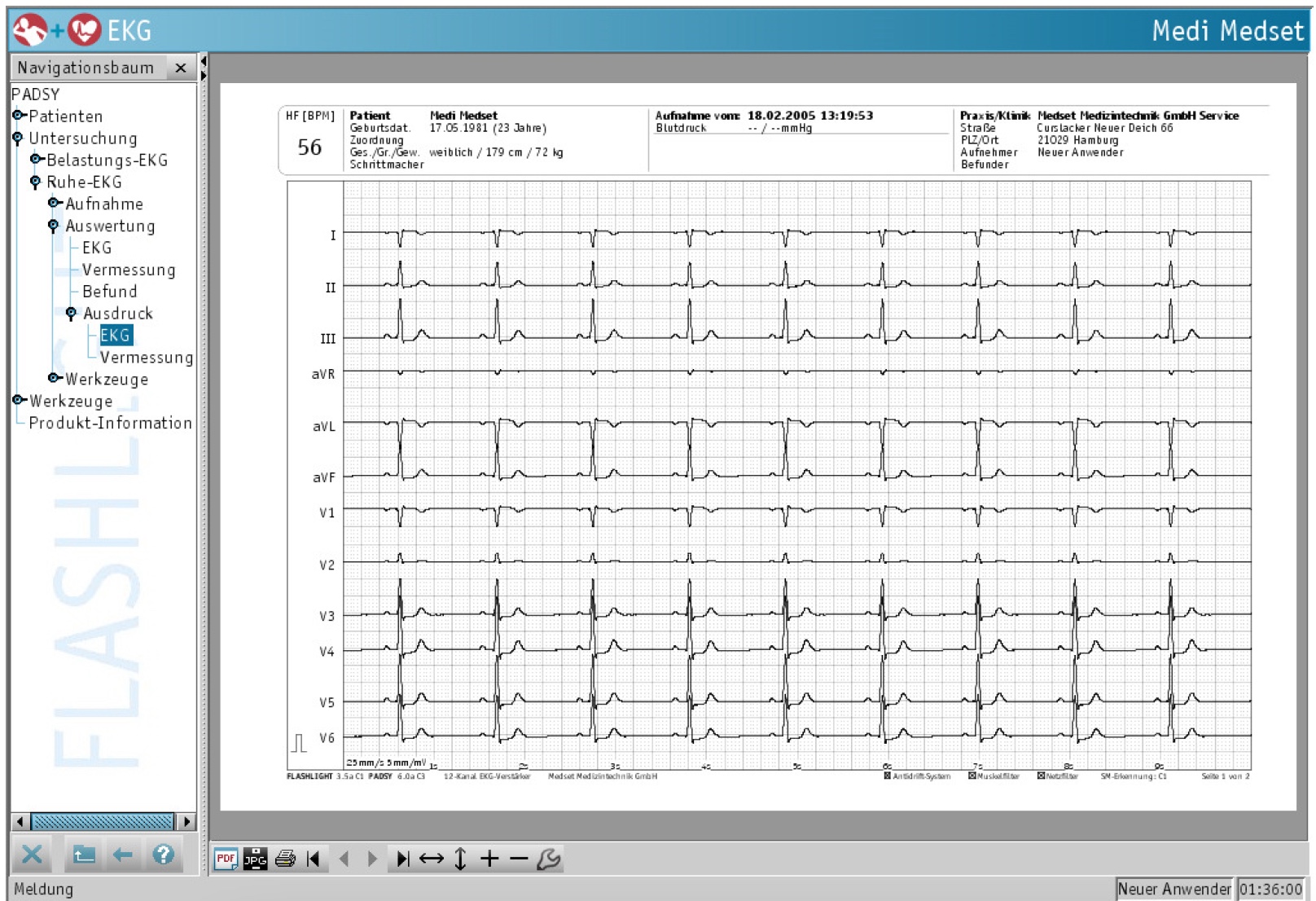Collapse the Untersuchung tree node
The image size is (1316, 901).
point(18,138)
